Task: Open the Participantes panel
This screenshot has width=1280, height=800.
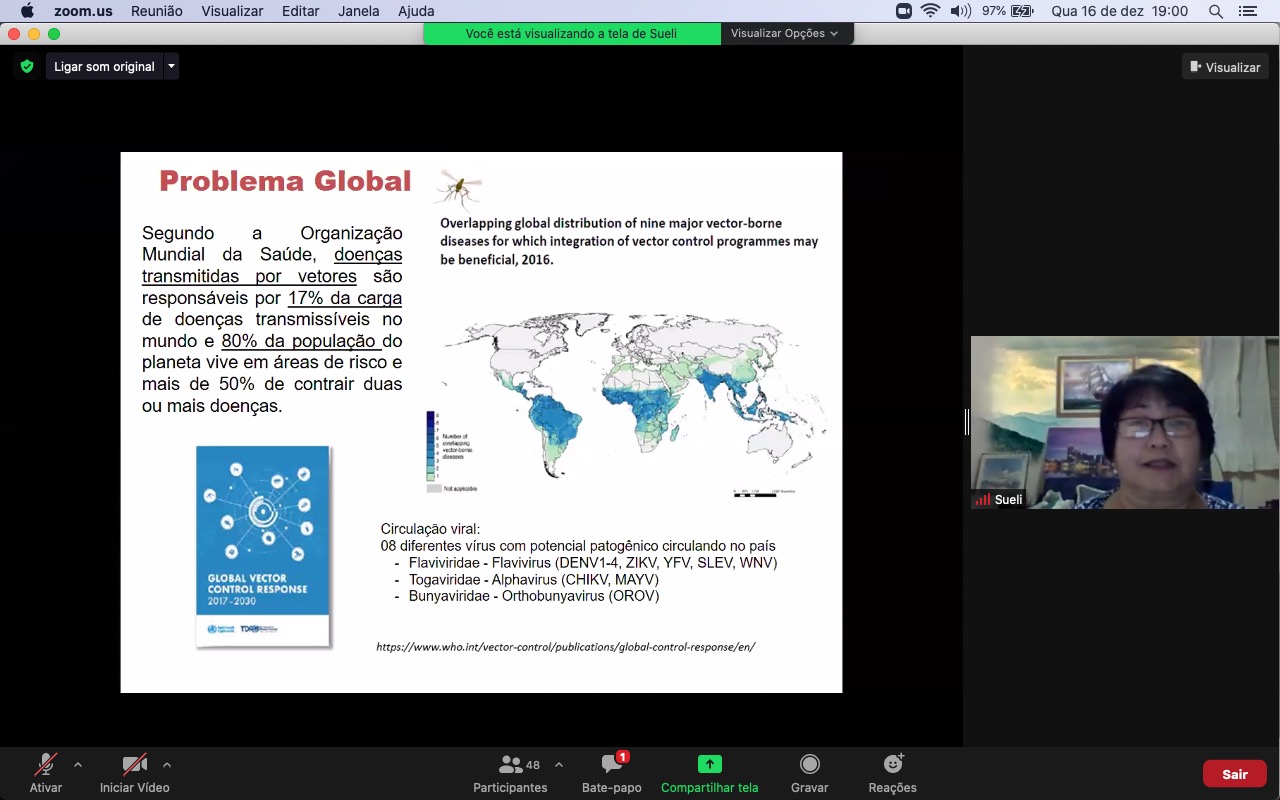Action: (x=511, y=765)
